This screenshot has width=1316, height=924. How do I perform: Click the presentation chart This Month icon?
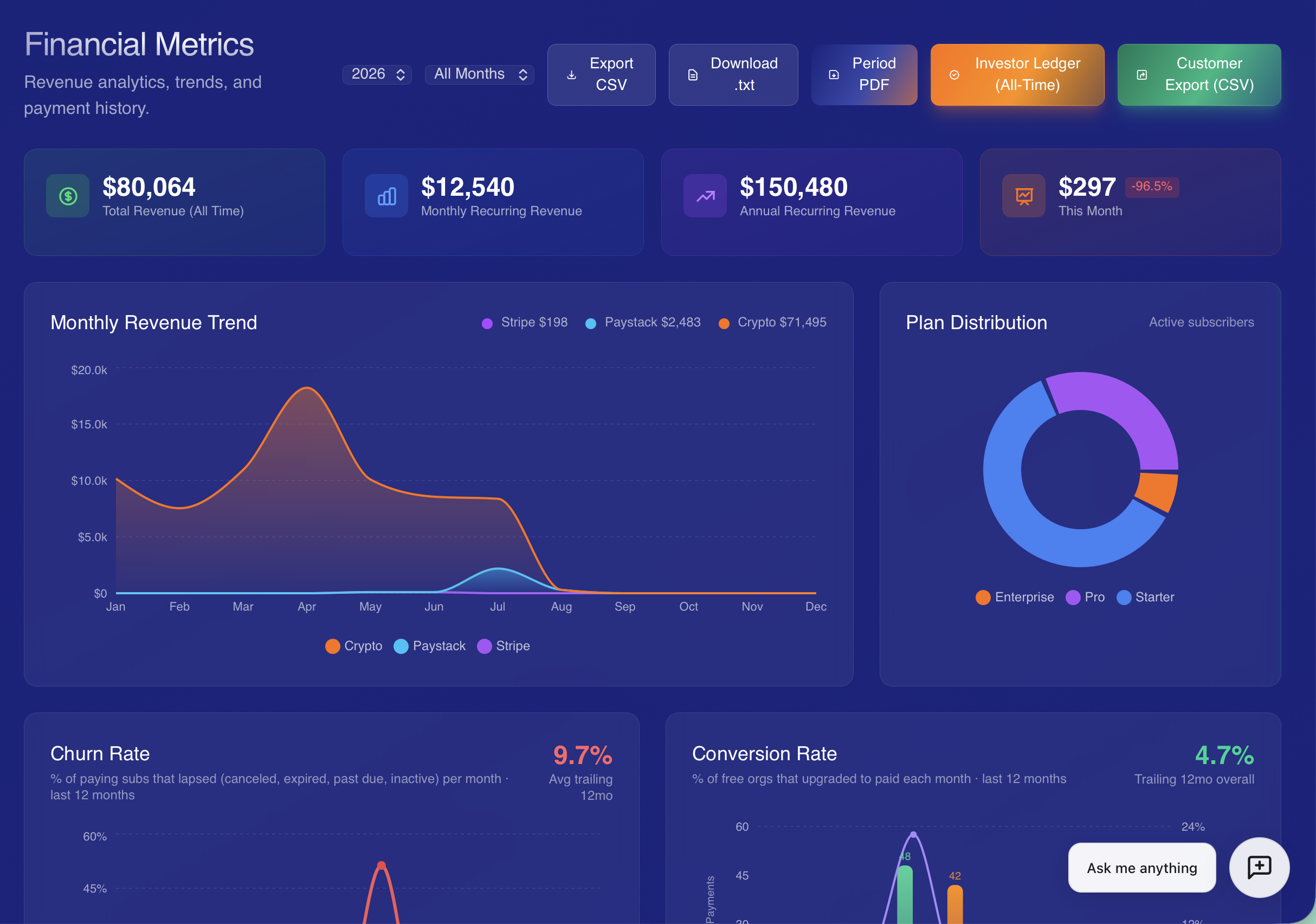click(x=1024, y=196)
